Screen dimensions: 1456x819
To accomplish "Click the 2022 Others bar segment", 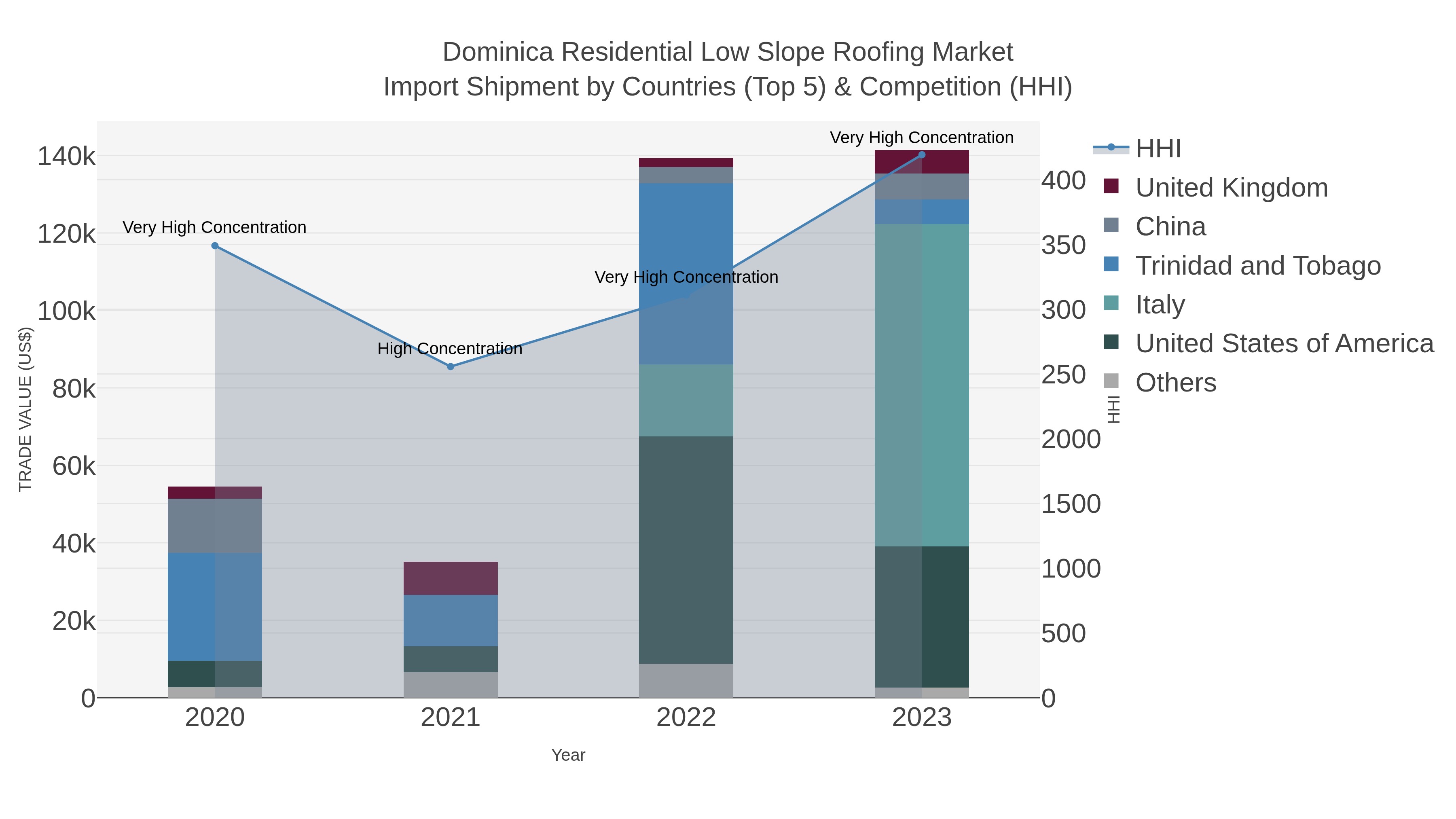I will 686,681.
